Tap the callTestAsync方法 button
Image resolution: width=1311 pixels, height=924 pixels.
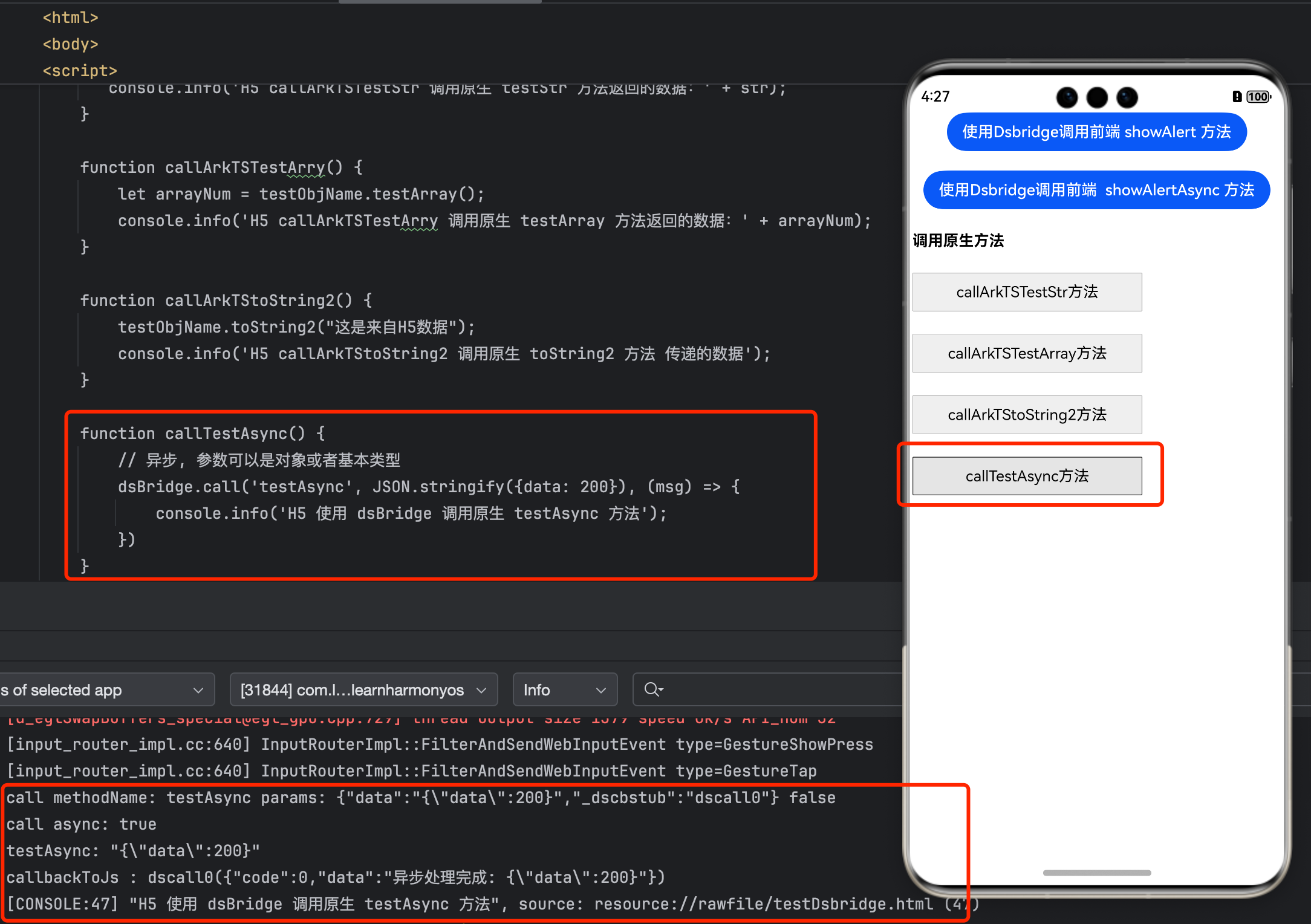click(1027, 476)
